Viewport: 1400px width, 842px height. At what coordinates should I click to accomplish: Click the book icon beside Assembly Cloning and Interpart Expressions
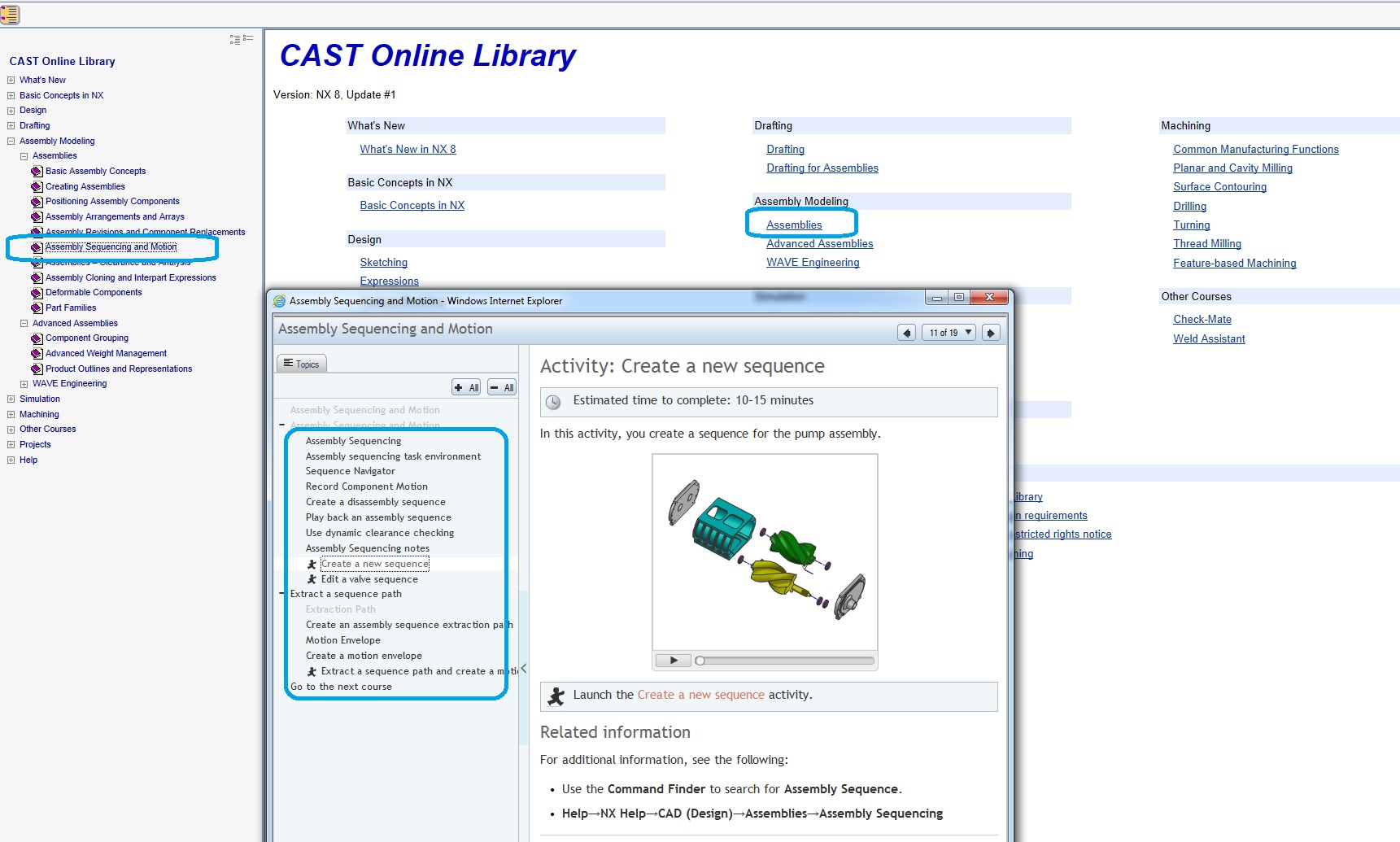(x=37, y=278)
